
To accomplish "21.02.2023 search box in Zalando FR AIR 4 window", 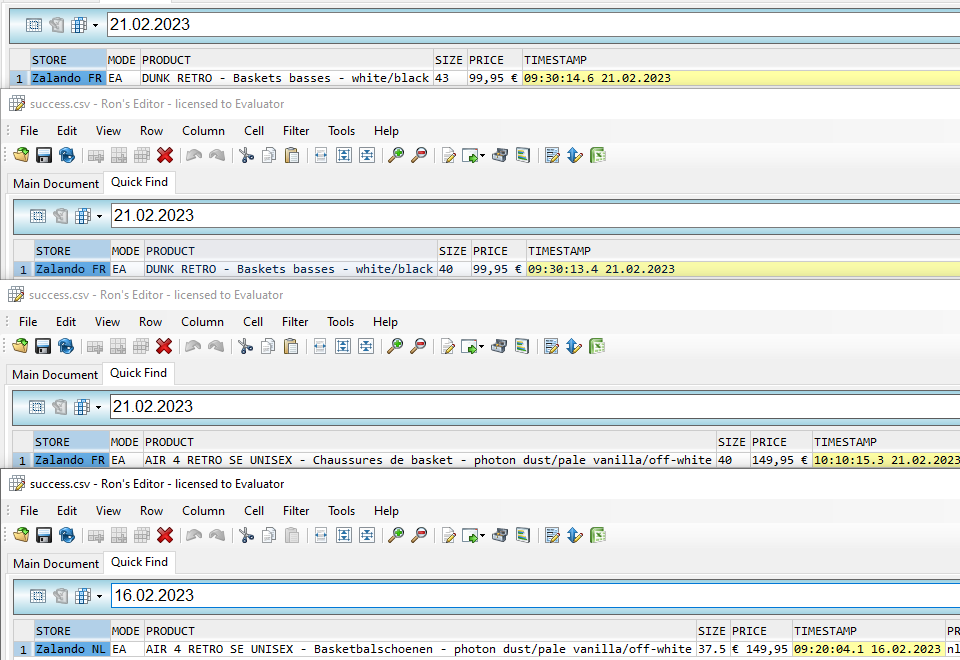I will [534, 407].
